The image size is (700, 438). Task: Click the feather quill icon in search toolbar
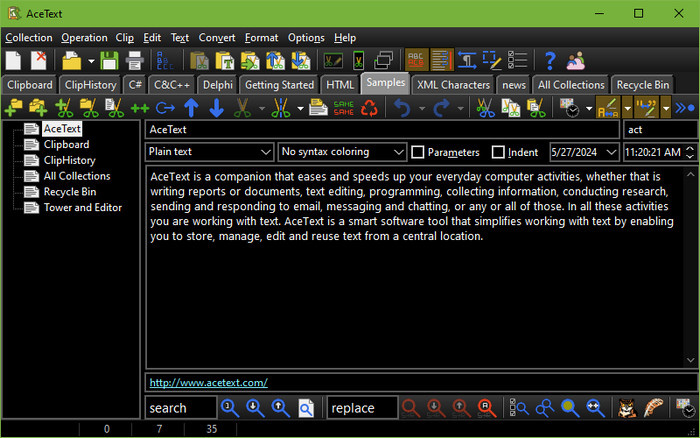point(653,408)
